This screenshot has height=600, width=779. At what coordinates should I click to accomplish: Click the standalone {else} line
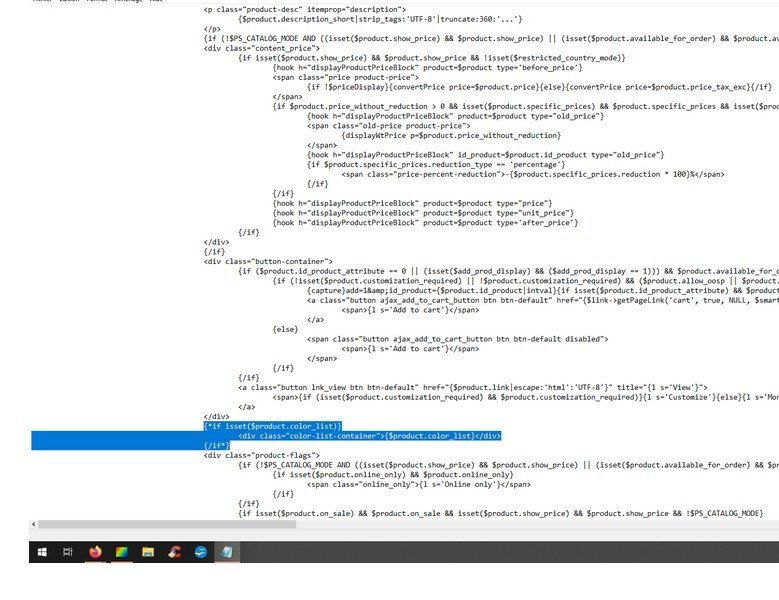pyautogui.click(x=285, y=329)
